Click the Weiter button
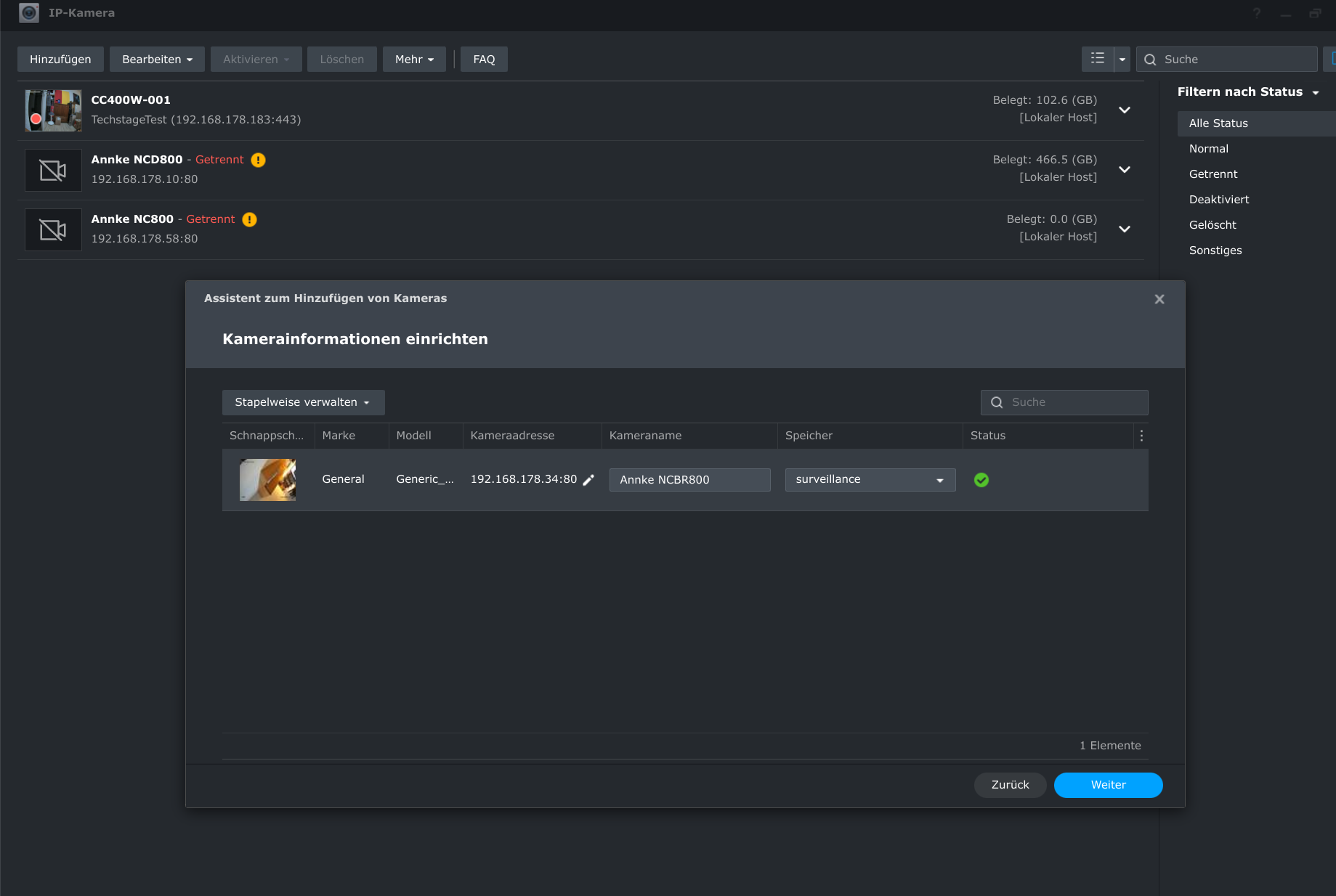Screen dimensions: 1336x896 pyautogui.click(x=1108, y=785)
